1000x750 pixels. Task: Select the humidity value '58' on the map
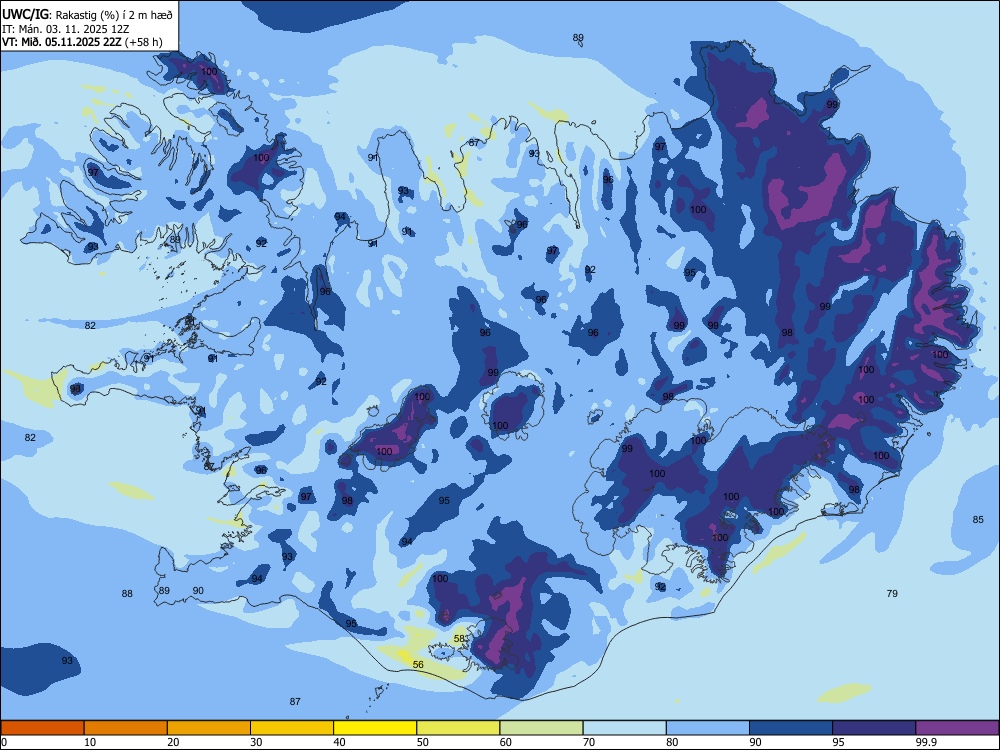coord(459,638)
